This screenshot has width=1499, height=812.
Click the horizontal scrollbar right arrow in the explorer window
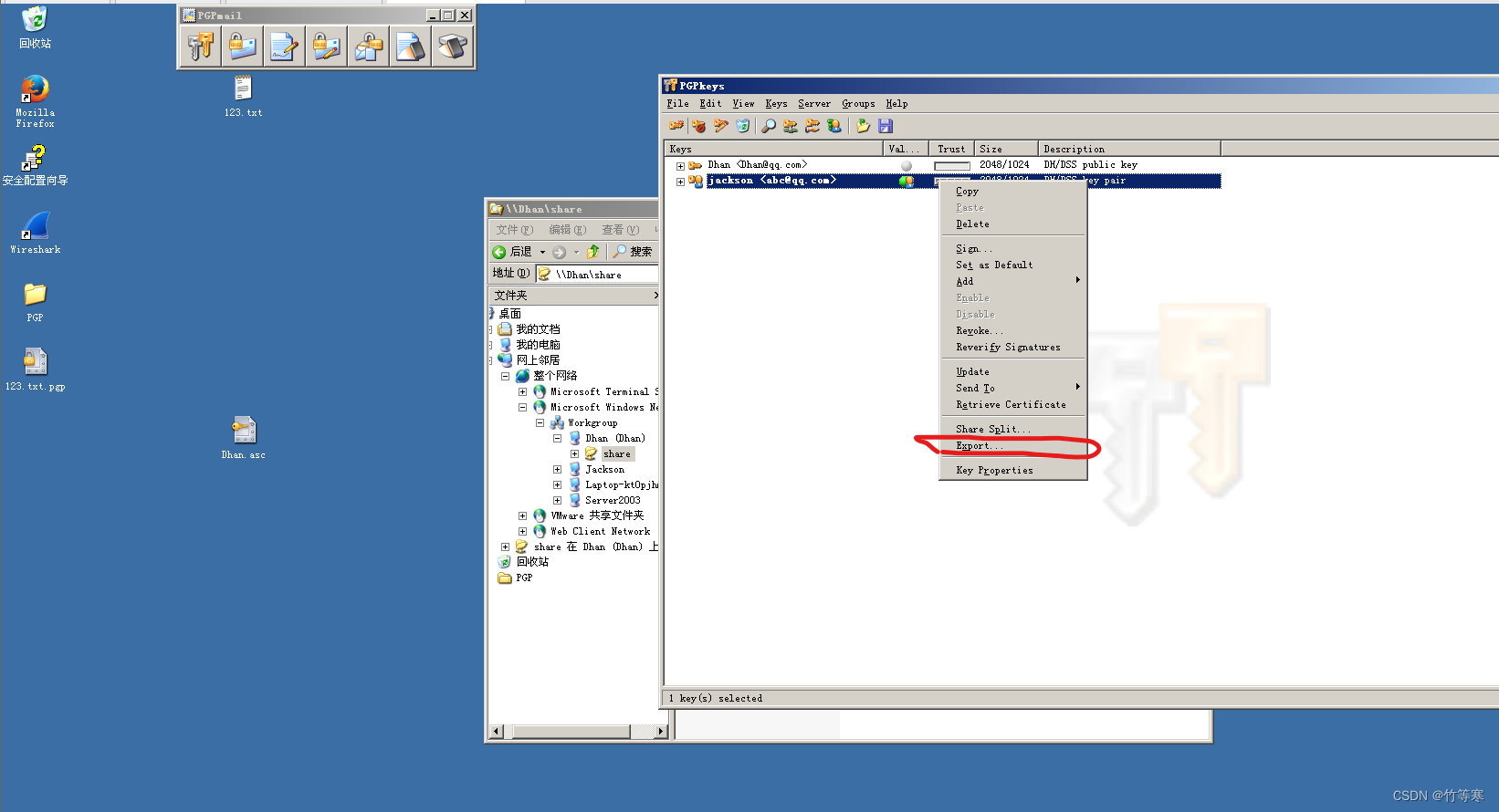[662, 732]
